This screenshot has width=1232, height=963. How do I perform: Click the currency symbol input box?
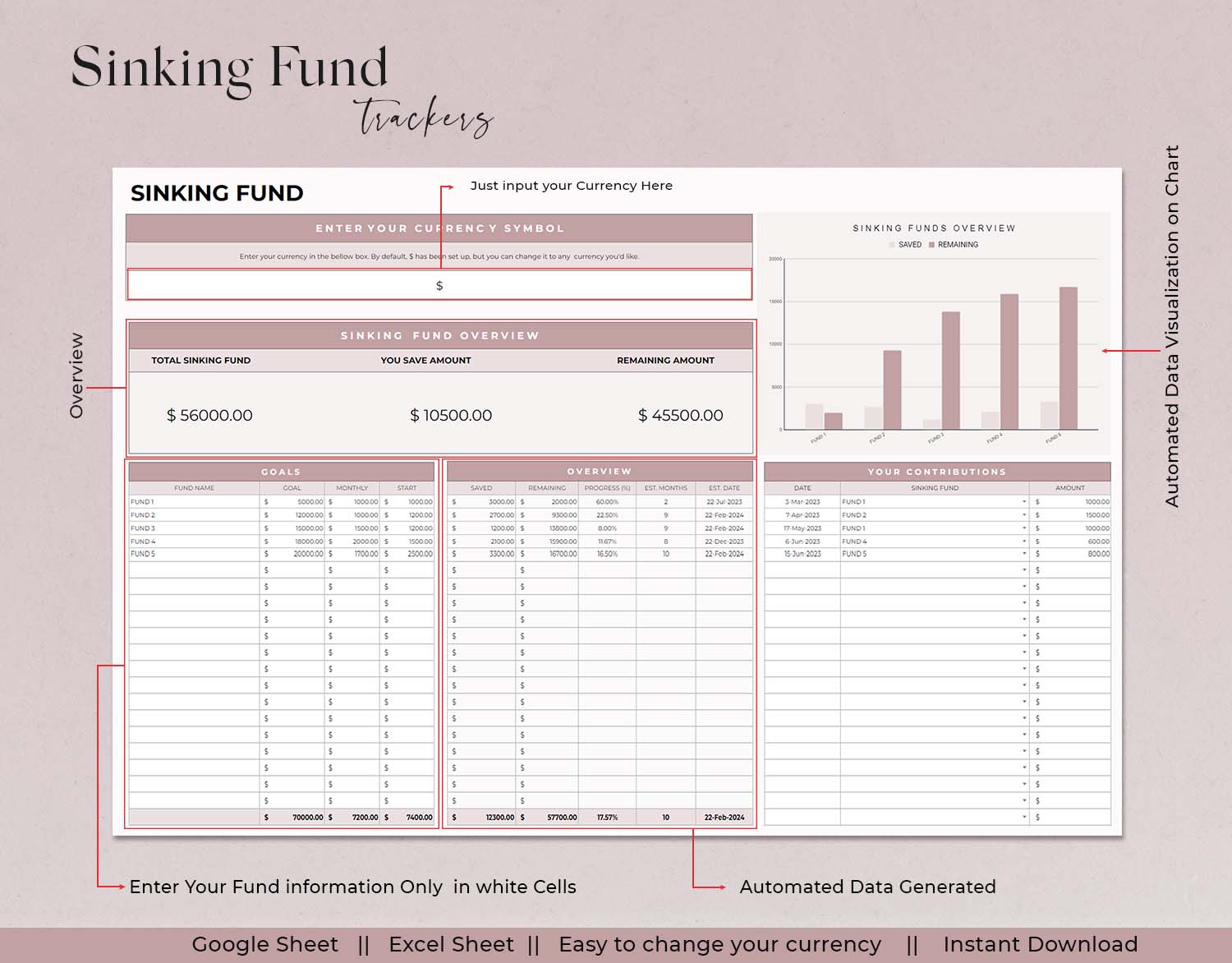(x=439, y=285)
